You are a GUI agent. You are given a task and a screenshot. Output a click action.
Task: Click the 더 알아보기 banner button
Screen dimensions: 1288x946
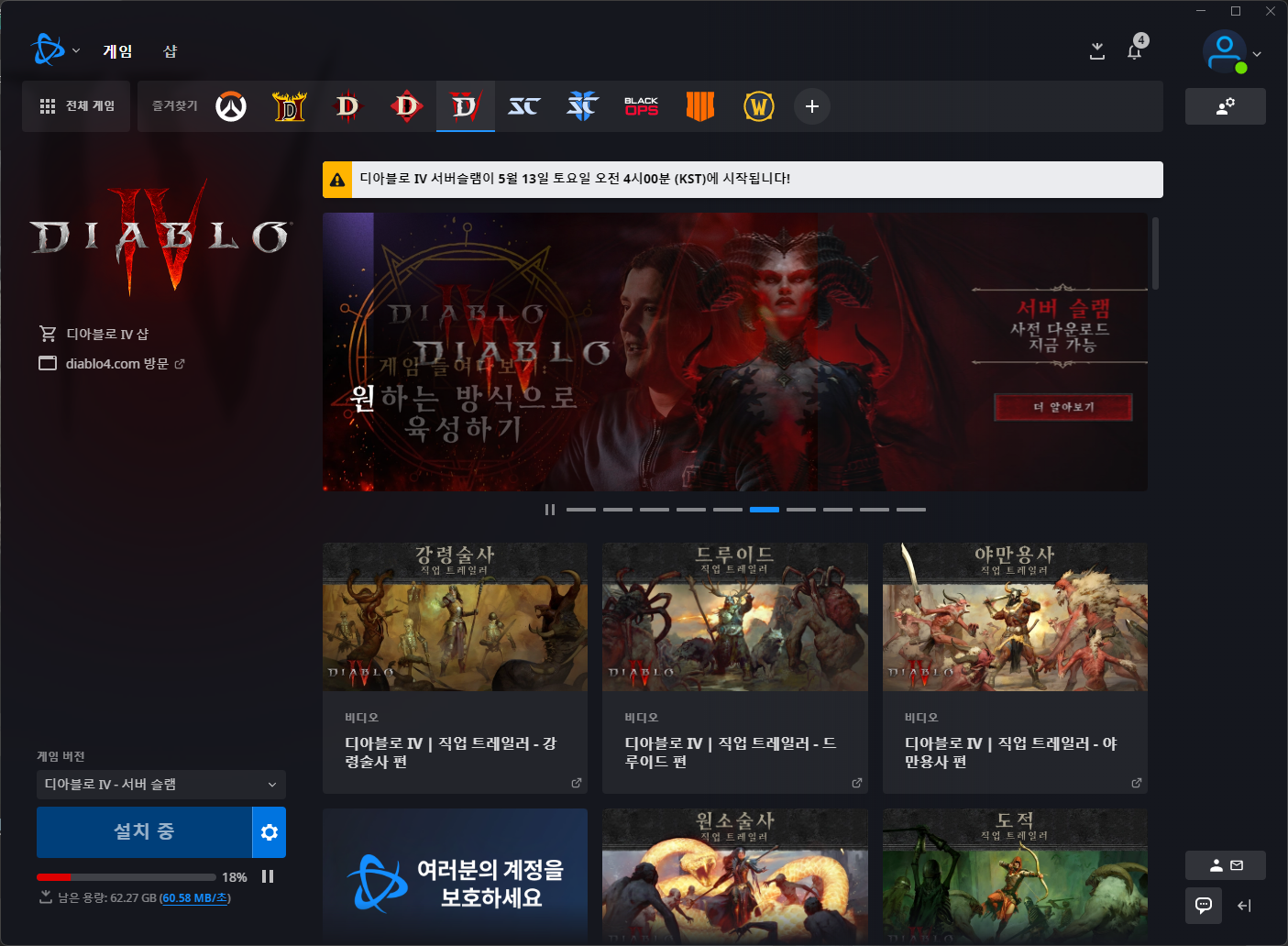tap(1063, 407)
